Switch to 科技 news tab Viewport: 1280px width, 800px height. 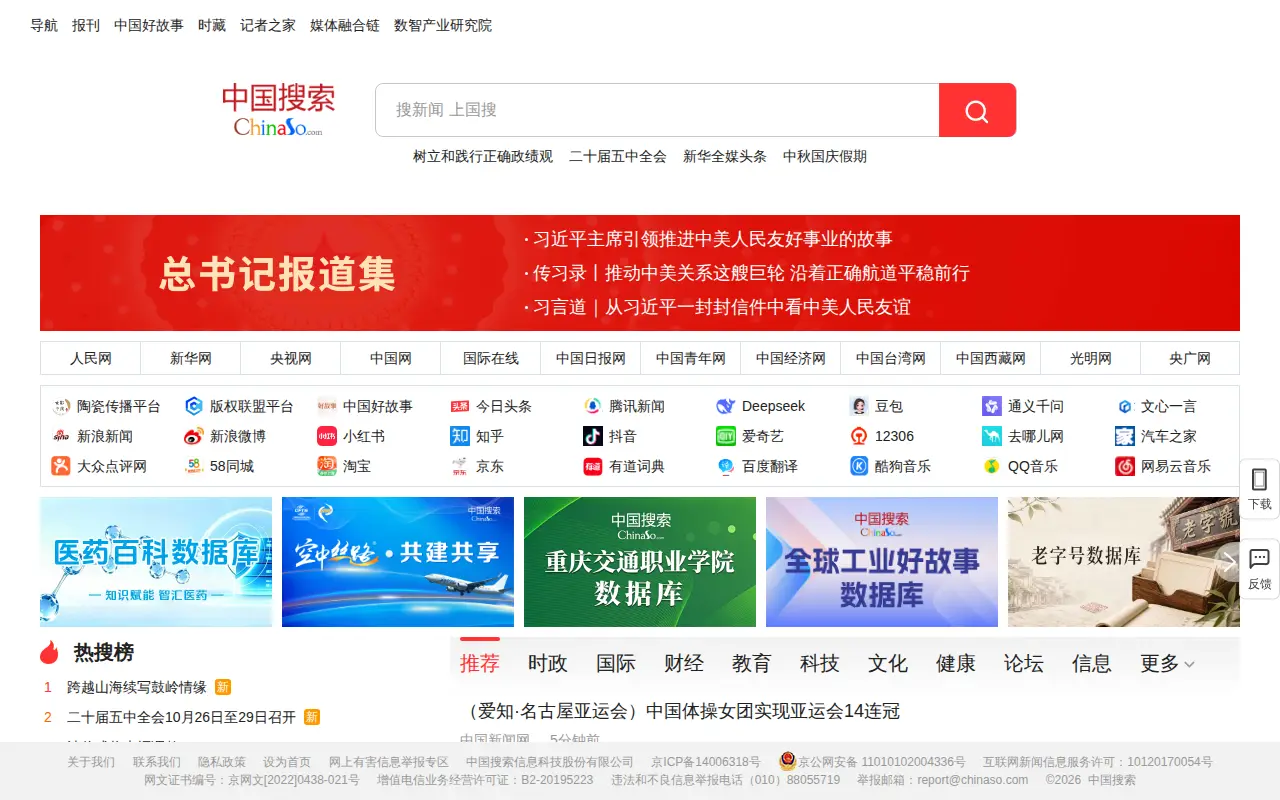click(820, 663)
